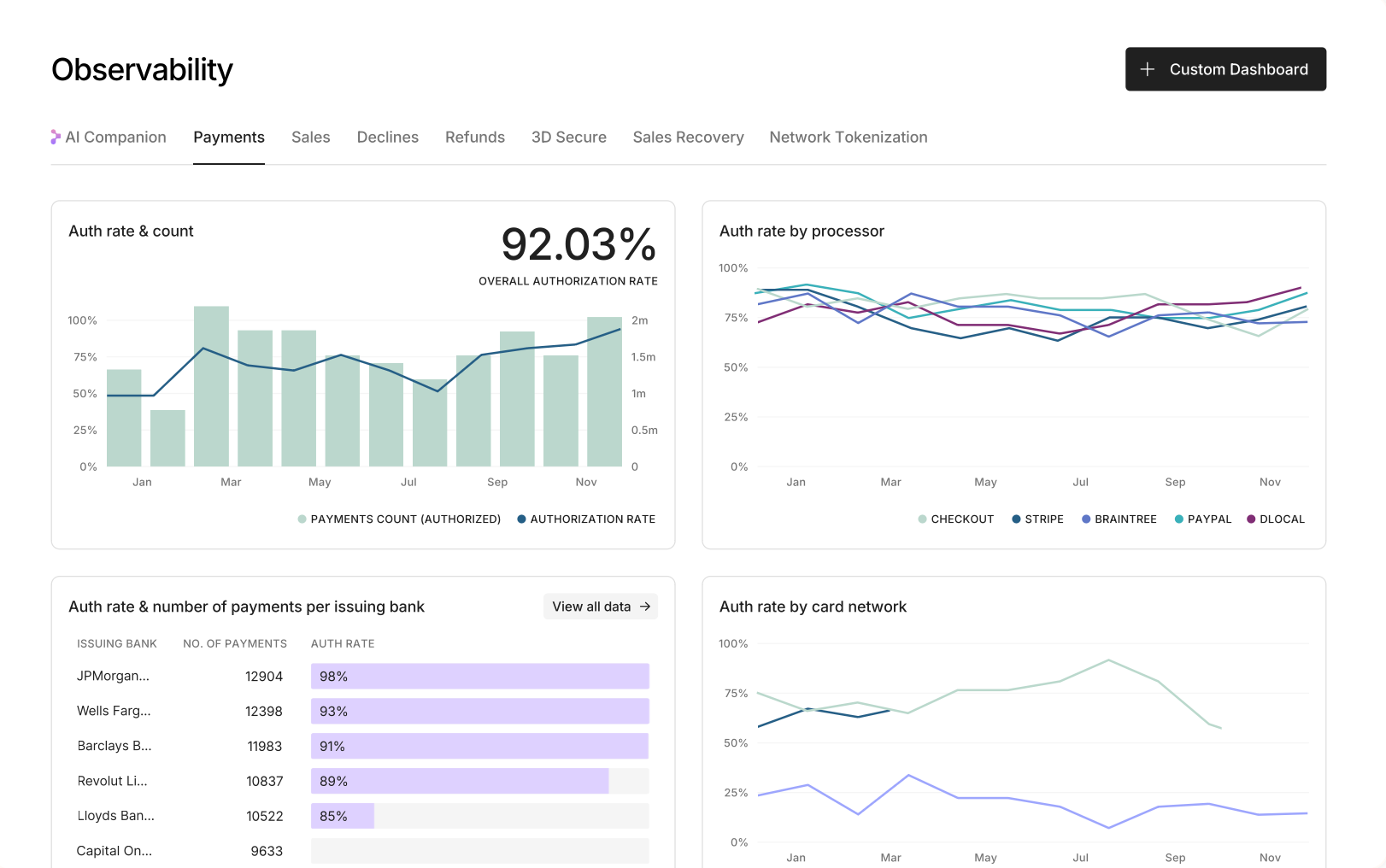Toggle the Authorization Rate legend series
The image size is (1386, 868).
click(x=586, y=519)
